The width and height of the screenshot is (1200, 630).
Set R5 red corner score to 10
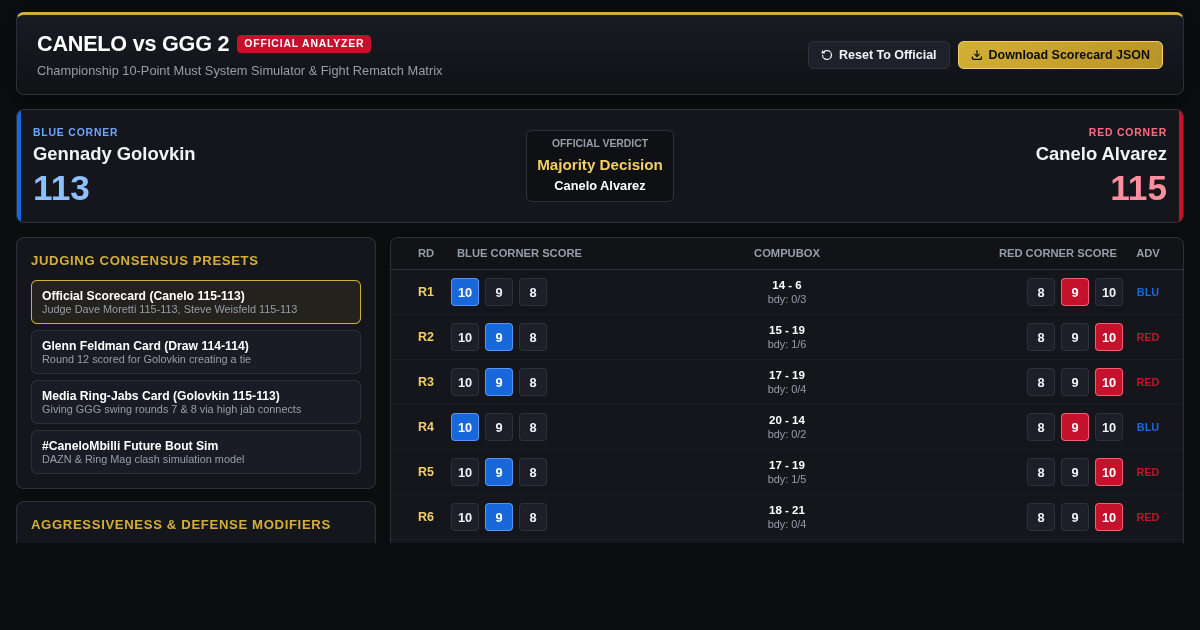click(1109, 472)
